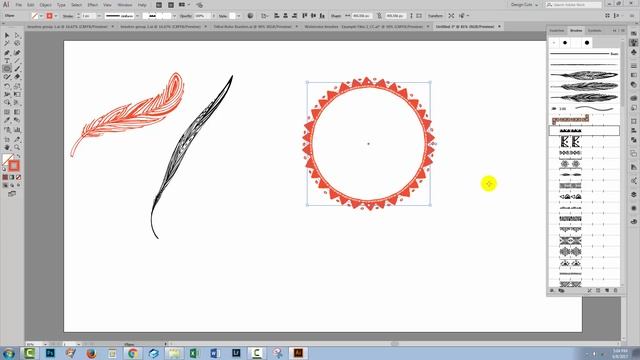Open the stroke color dropdown in control bar
640x360 pixels.
point(56,16)
